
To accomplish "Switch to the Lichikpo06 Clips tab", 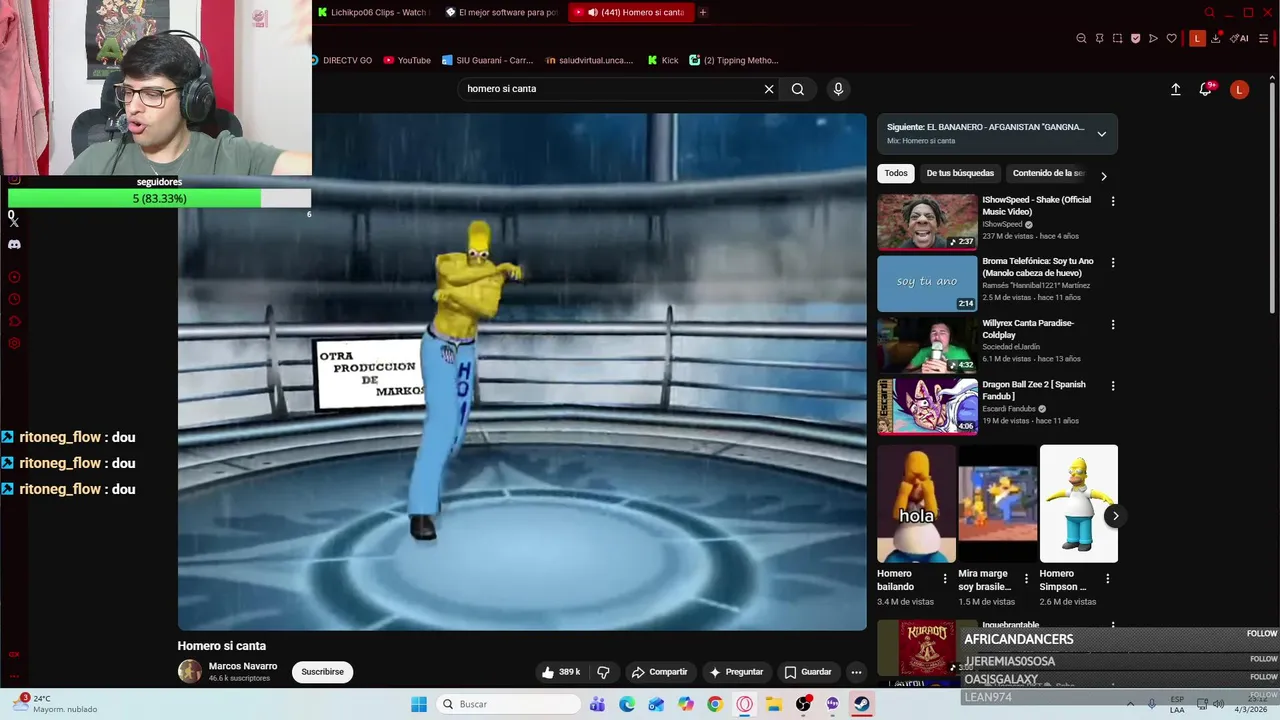I will pyautogui.click(x=372, y=12).
